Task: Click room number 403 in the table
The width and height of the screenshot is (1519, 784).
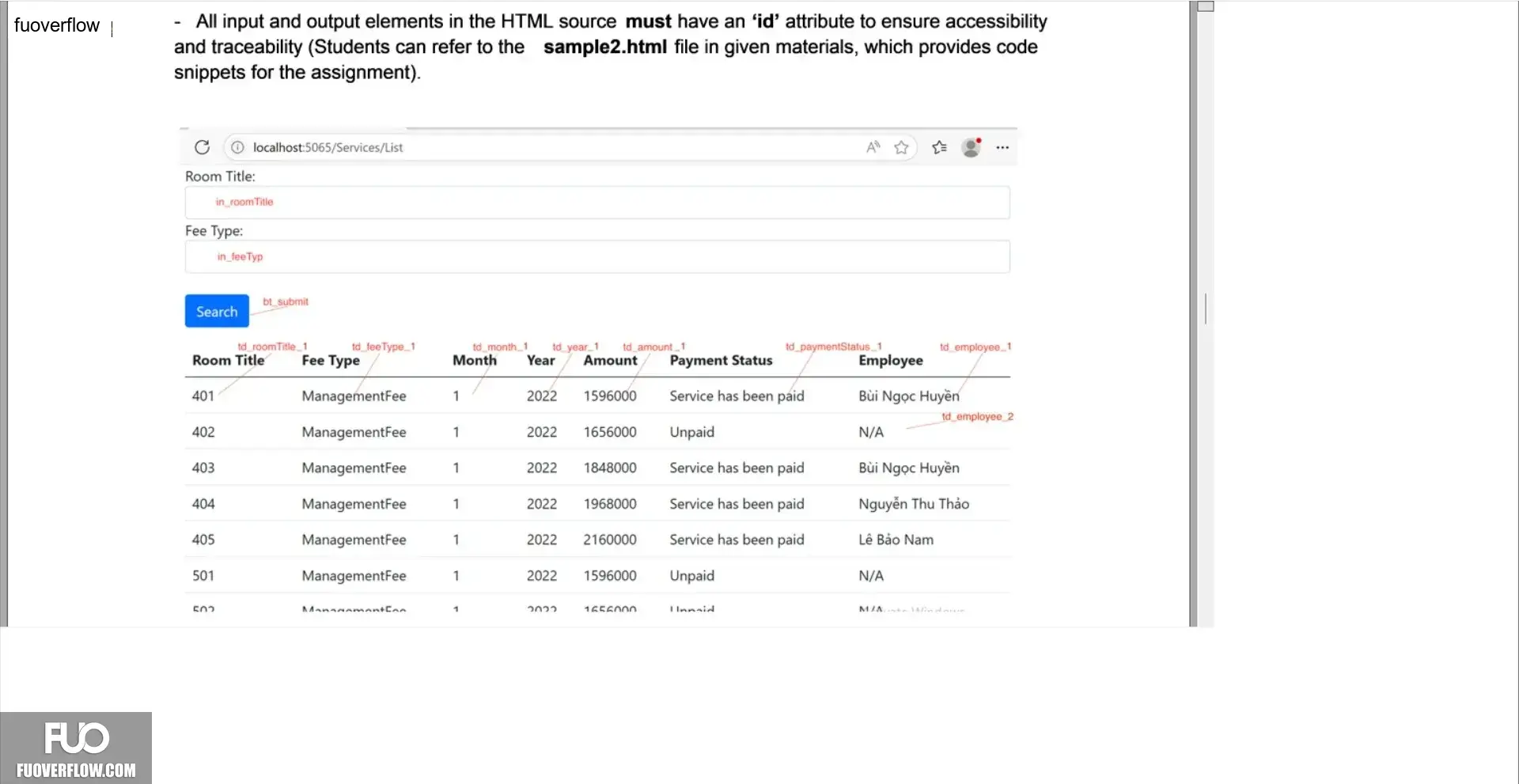Action: click(x=203, y=468)
